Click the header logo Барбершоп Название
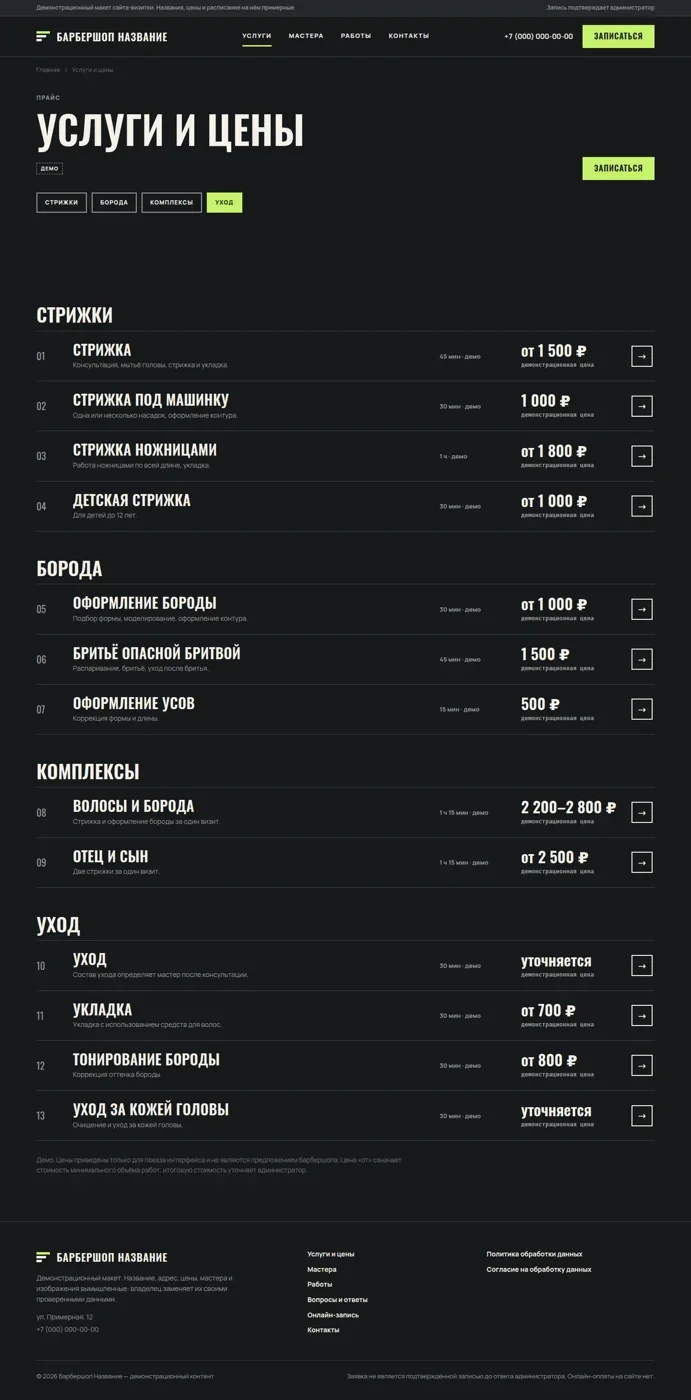This screenshot has width=691, height=1400. [x=102, y=37]
